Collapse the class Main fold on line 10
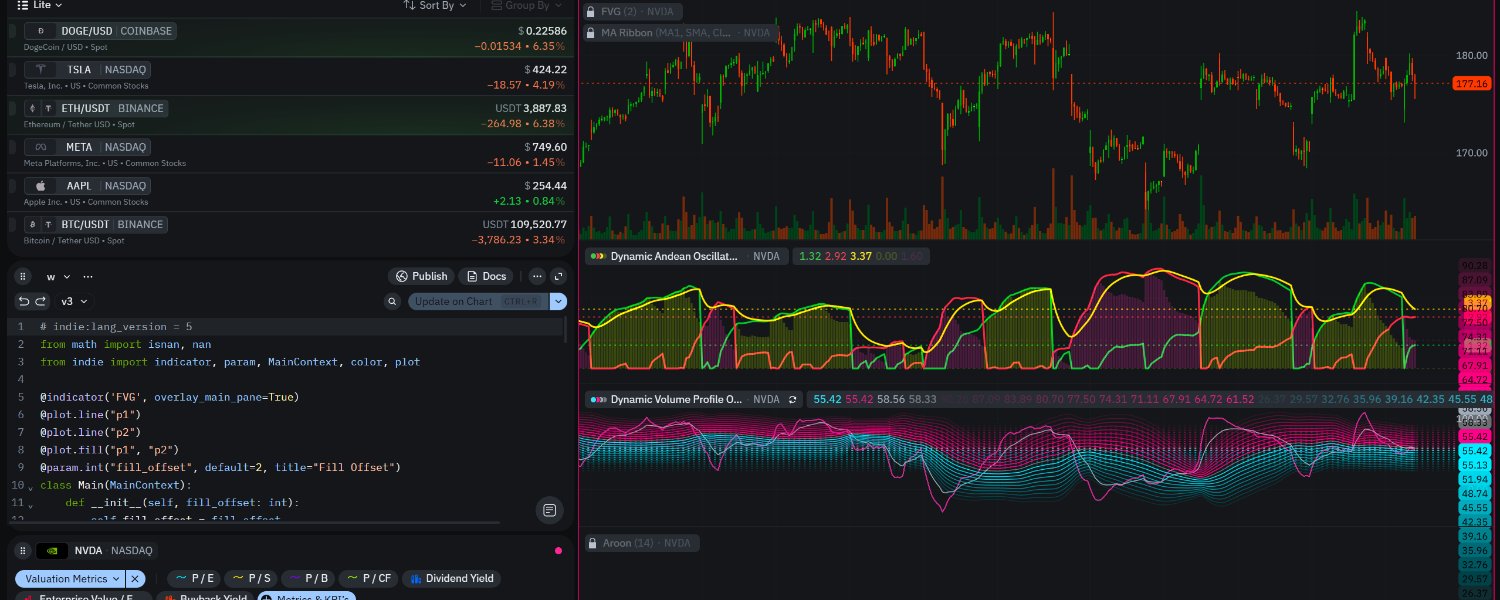Screen dimensions: 1500x600 pos(29,487)
